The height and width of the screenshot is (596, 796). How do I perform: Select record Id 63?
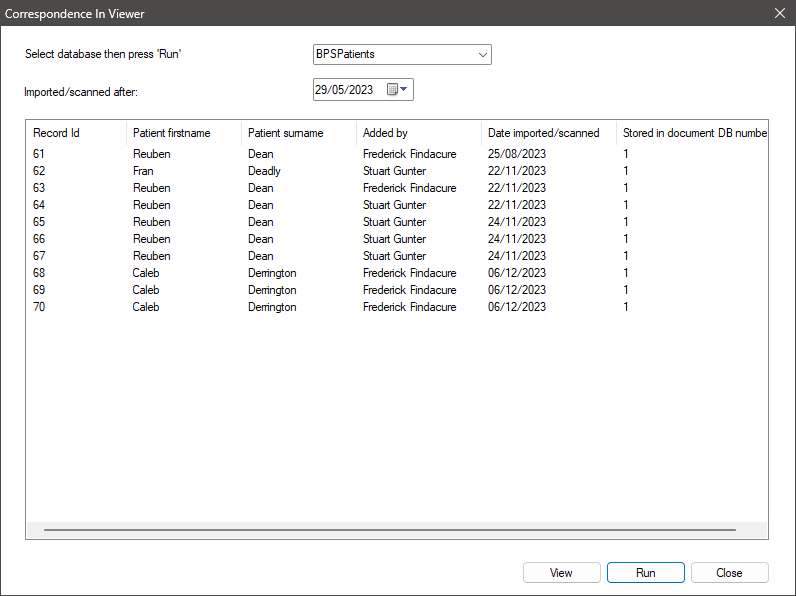coord(39,188)
